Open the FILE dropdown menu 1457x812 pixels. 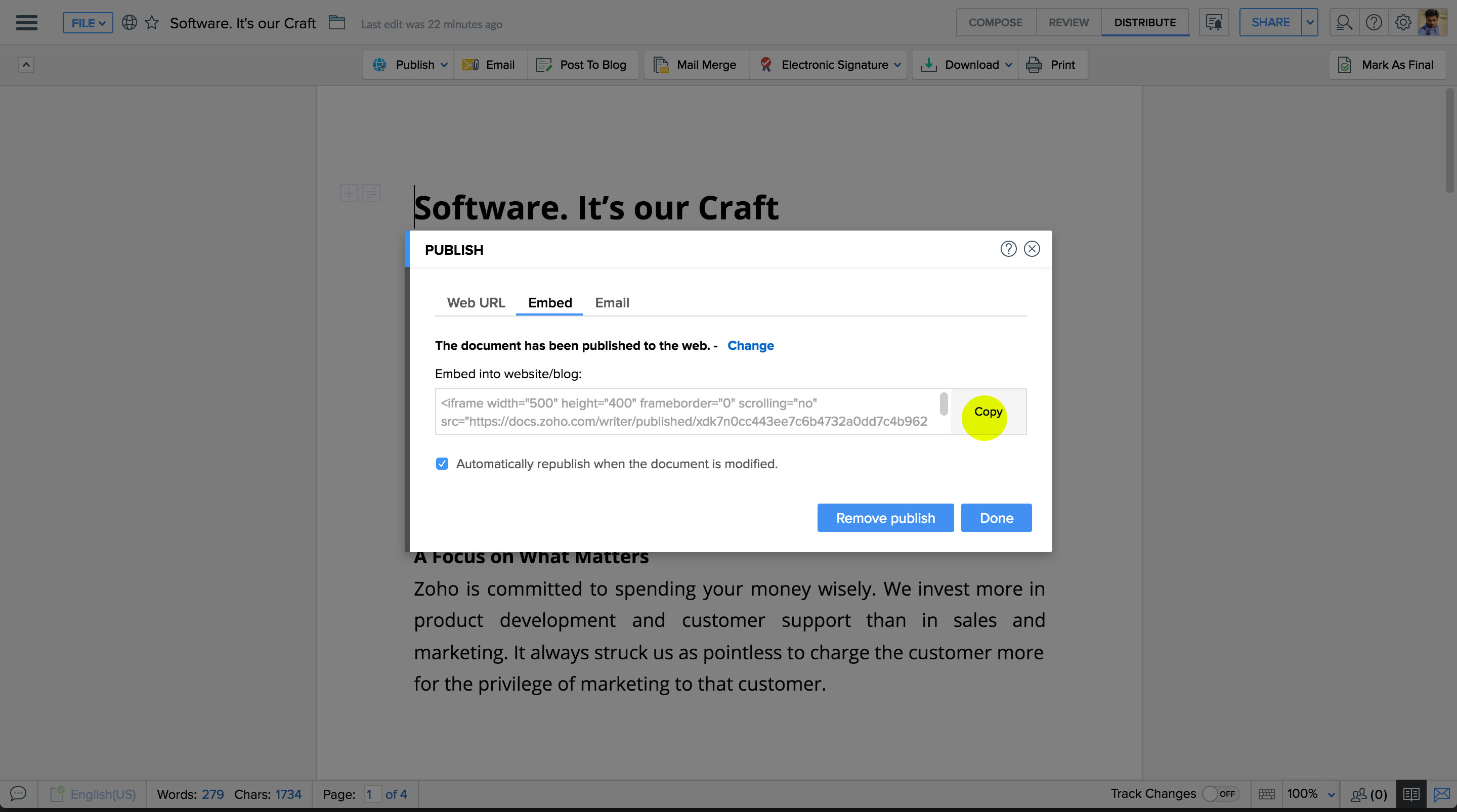tap(88, 23)
